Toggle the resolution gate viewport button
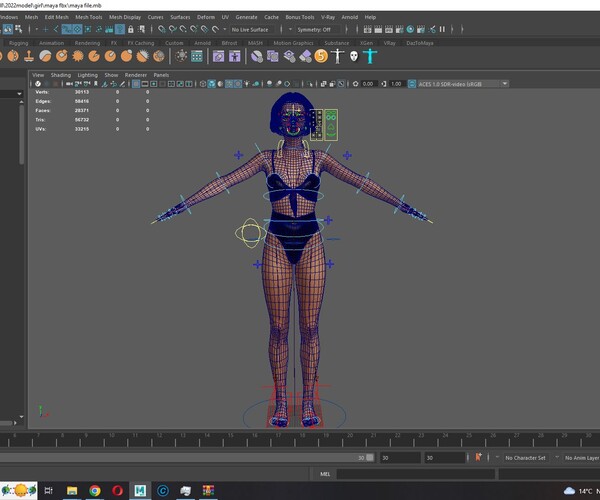Viewport: 600px width, 500px height. pos(153,84)
